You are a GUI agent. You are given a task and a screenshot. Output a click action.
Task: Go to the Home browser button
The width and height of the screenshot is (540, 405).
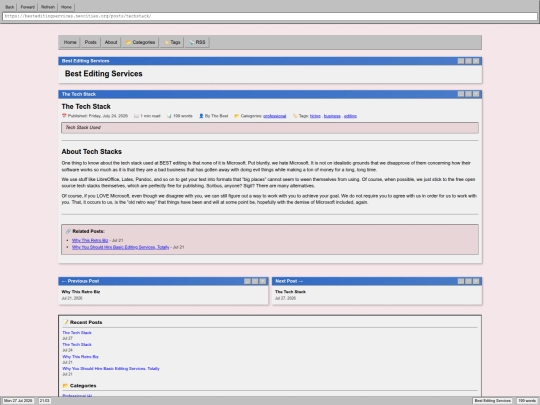click(x=66, y=7)
